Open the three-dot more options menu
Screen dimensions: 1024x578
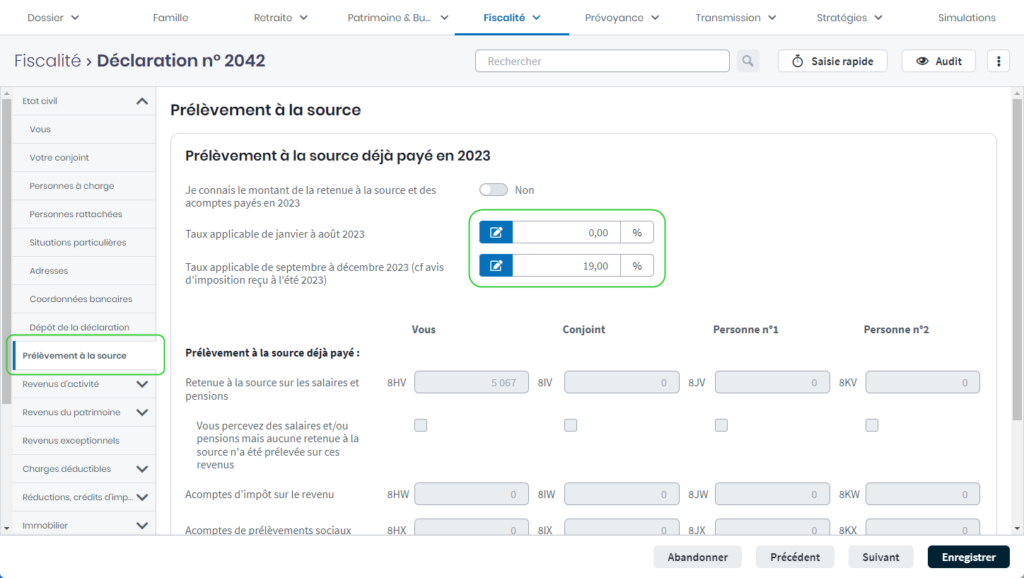coord(998,61)
